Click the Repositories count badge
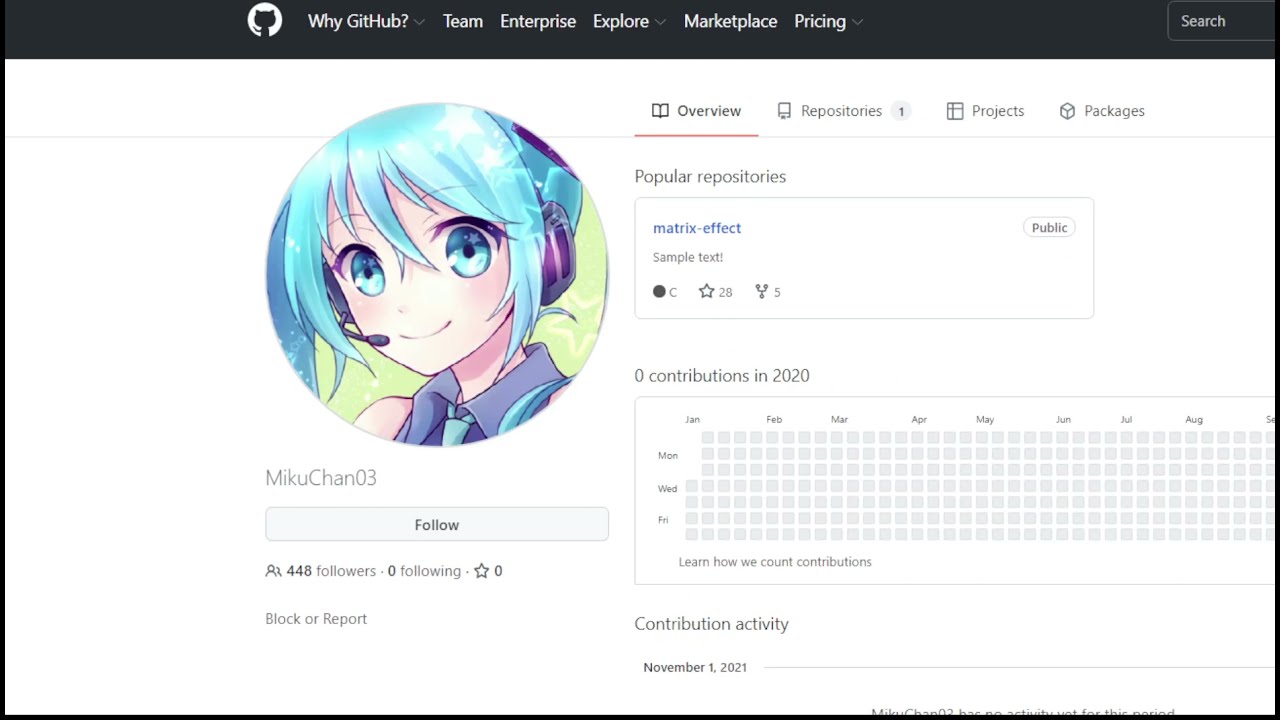Viewport: 1280px width, 720px height. [901, 111]
